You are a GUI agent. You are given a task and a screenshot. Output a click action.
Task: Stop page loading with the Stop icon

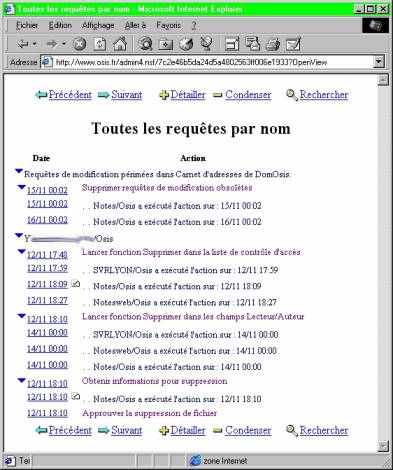tap(79, 44)
